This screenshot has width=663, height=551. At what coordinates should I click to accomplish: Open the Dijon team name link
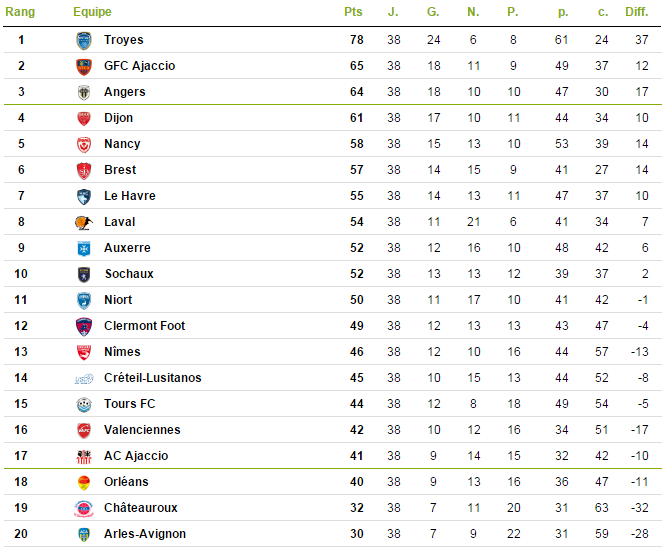click(x=118, y=118)
